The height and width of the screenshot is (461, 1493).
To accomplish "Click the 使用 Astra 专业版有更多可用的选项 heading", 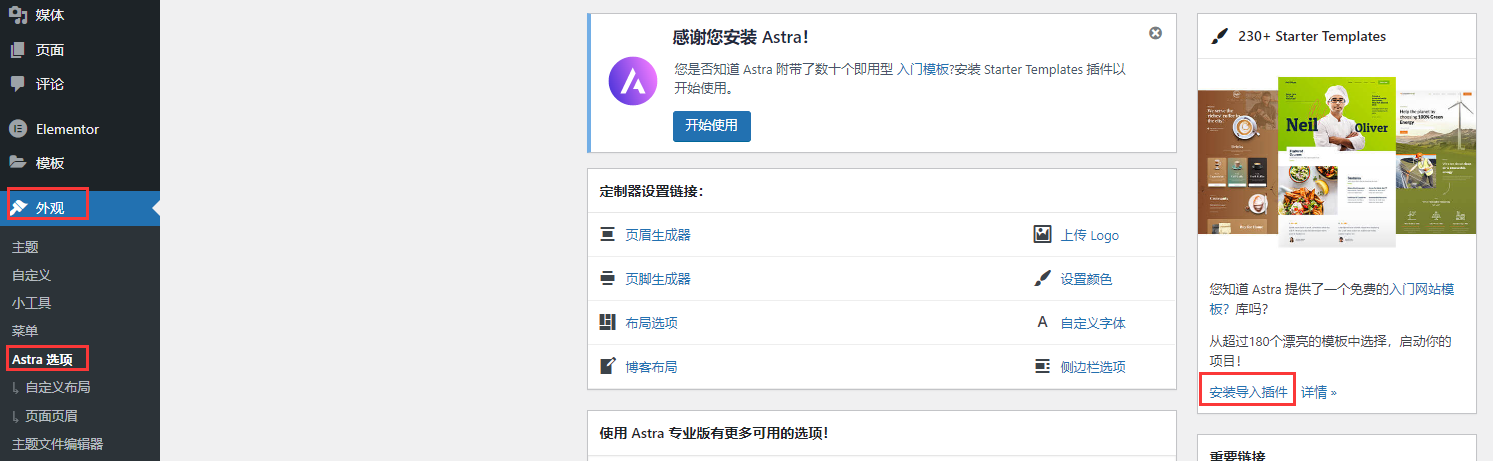I will [x=714, y=433].
